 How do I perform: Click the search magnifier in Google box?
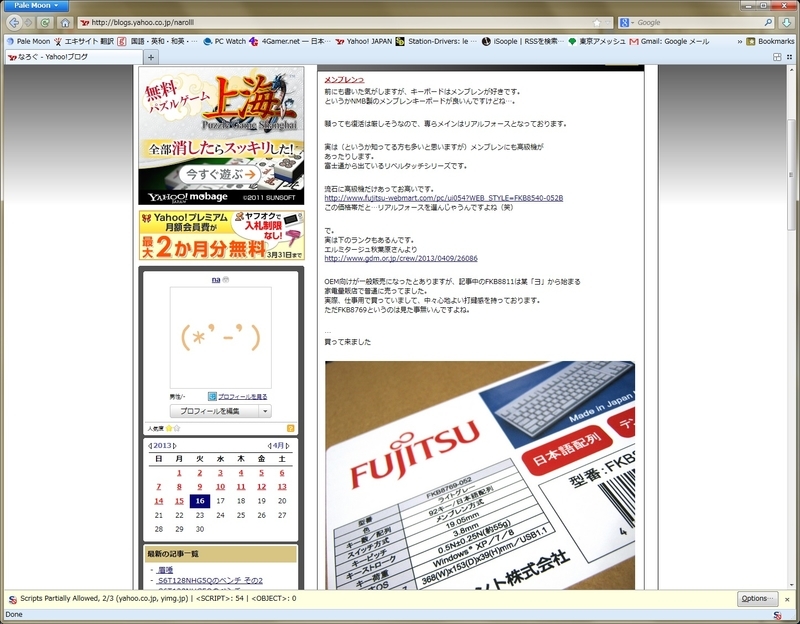[x=768, y=22]
